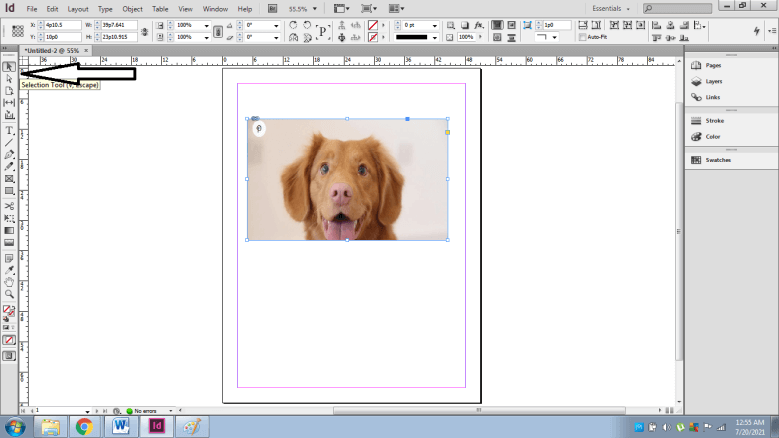The image size is (779, 438).
Task: Select the Free Transform tool
Action: [x=9, y=219]
